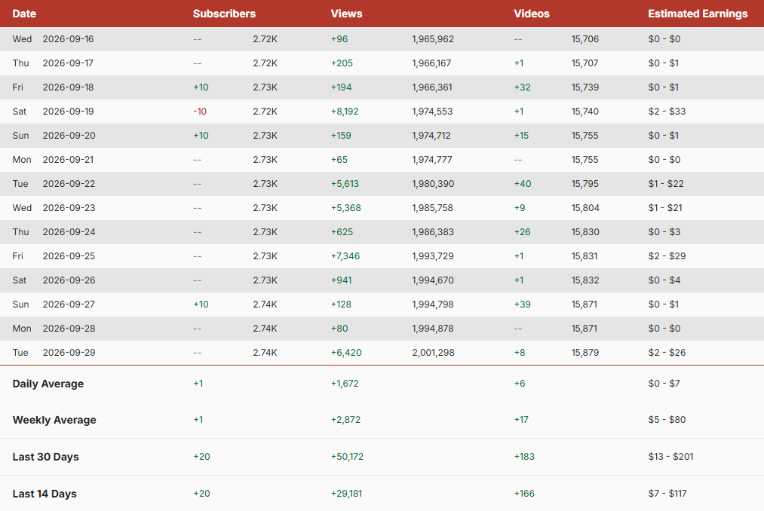Click the Views column header

tap(346, 14)
